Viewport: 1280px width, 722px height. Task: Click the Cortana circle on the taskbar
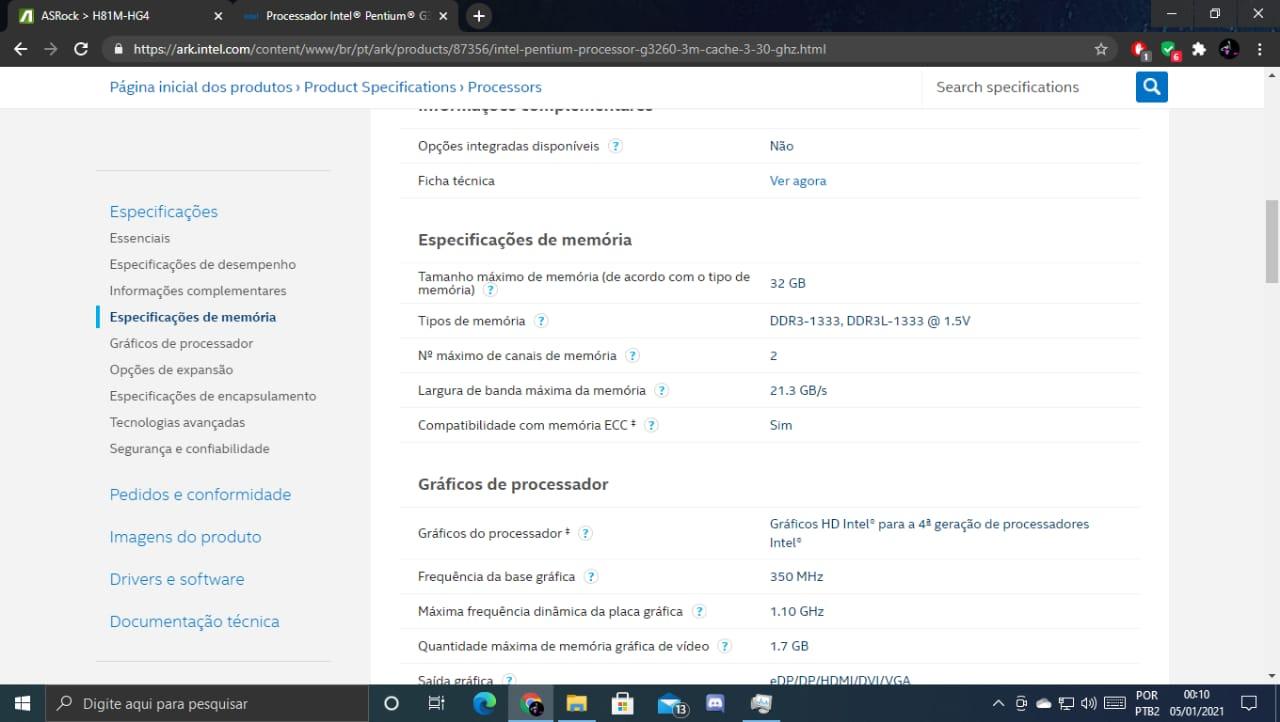[391, 703]
